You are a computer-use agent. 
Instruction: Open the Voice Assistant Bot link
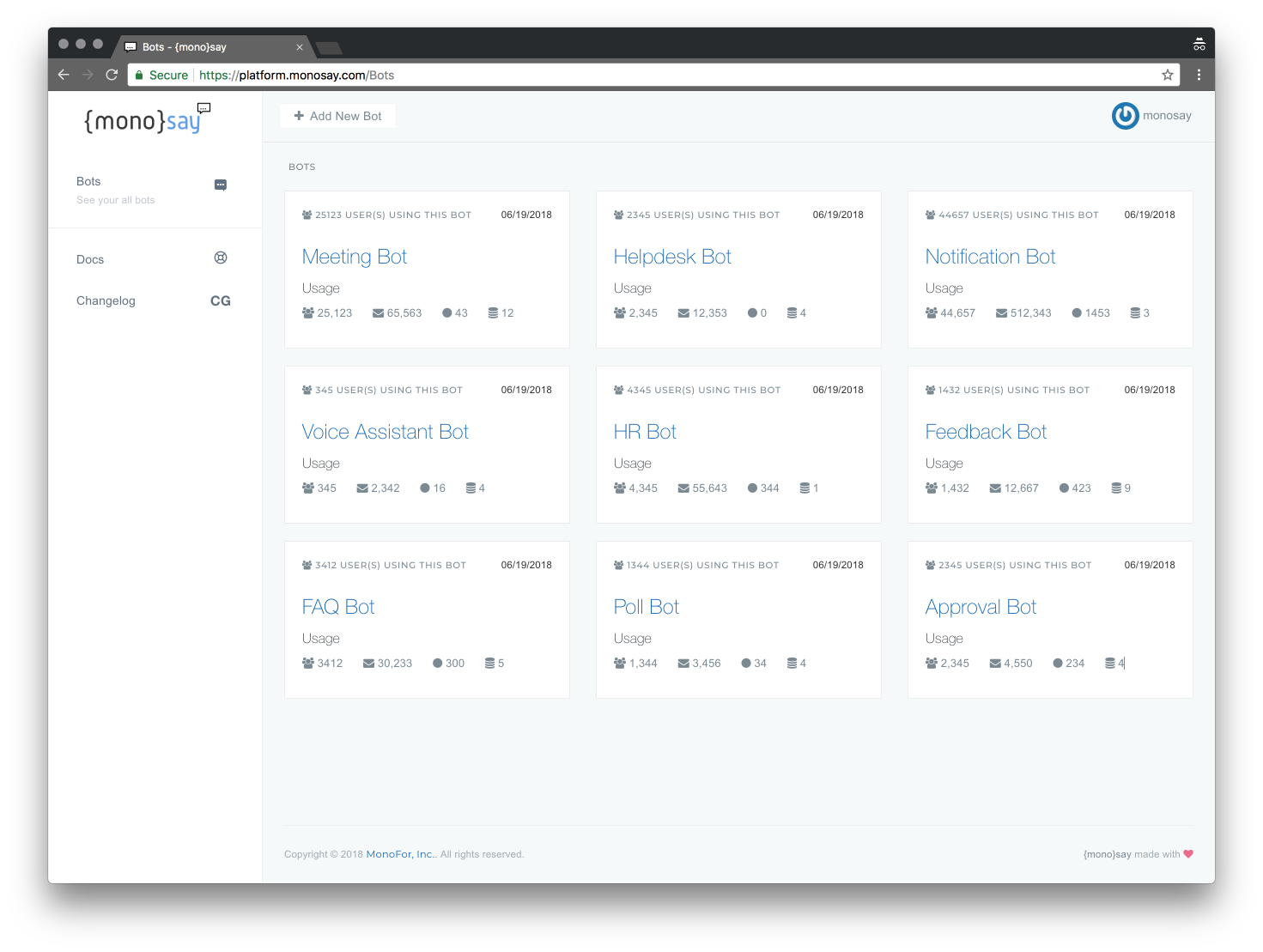click(386, 432)
